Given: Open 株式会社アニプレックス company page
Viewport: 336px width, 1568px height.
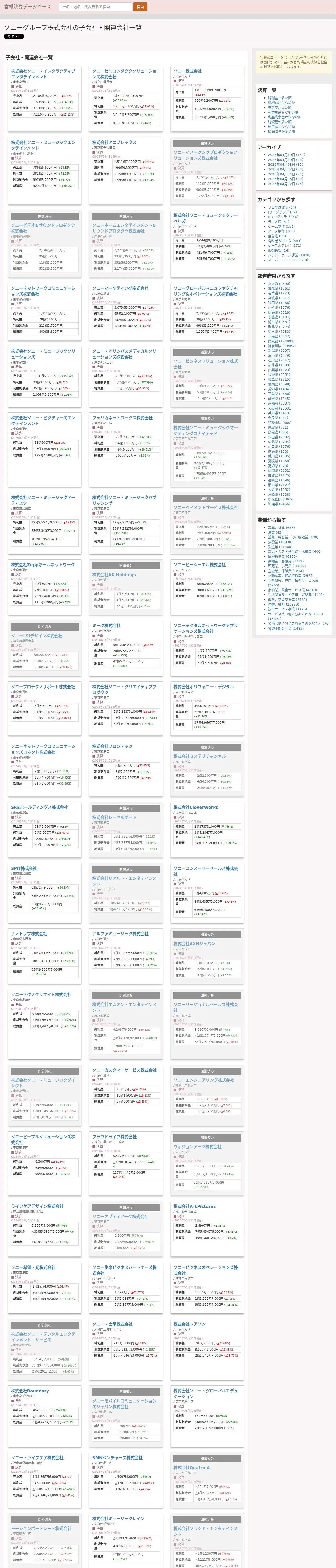Looking at the screenshot, I should click(x=114, y=142).
